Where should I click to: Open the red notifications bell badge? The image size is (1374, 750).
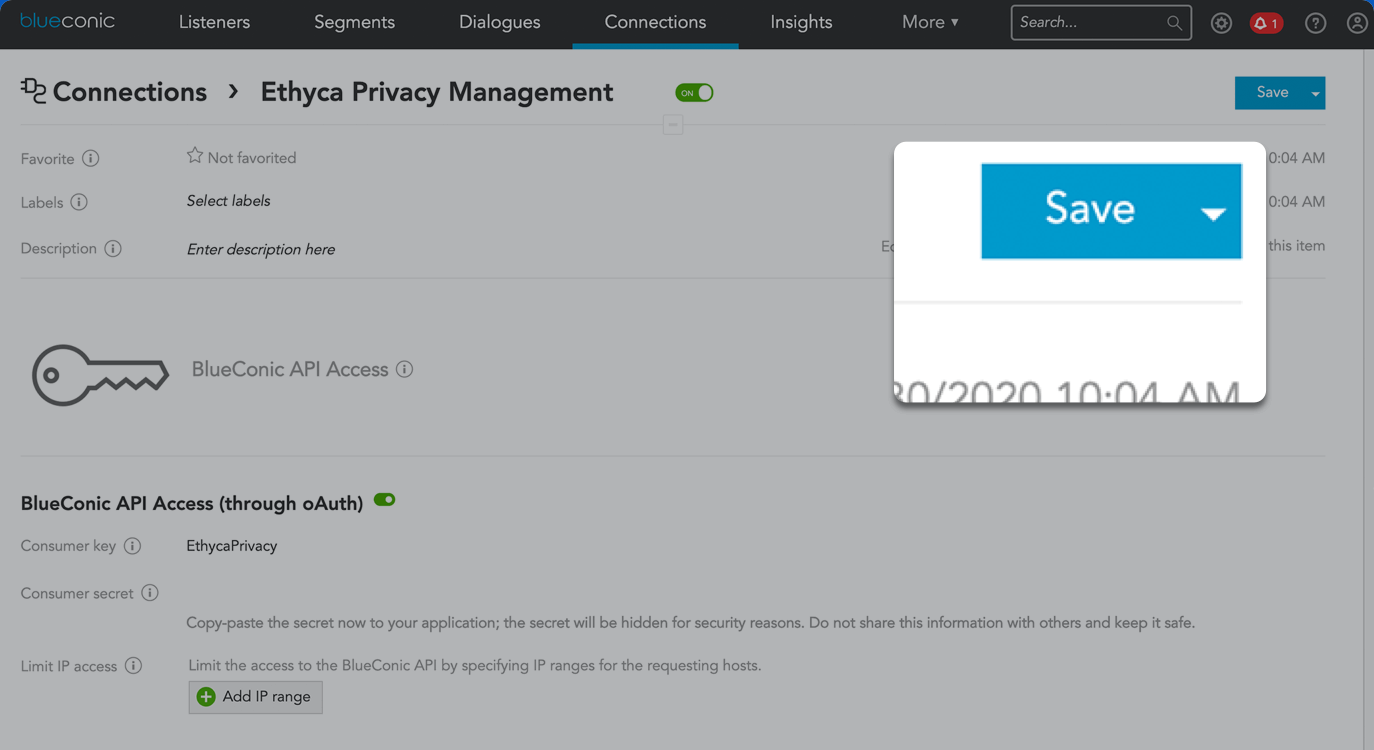tap(1266, 23)
